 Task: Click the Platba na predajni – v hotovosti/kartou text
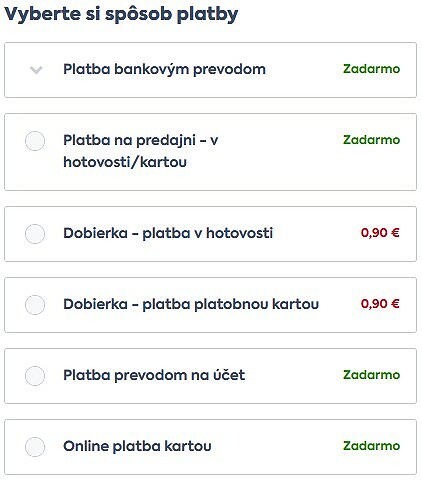(x=140, y=151)
